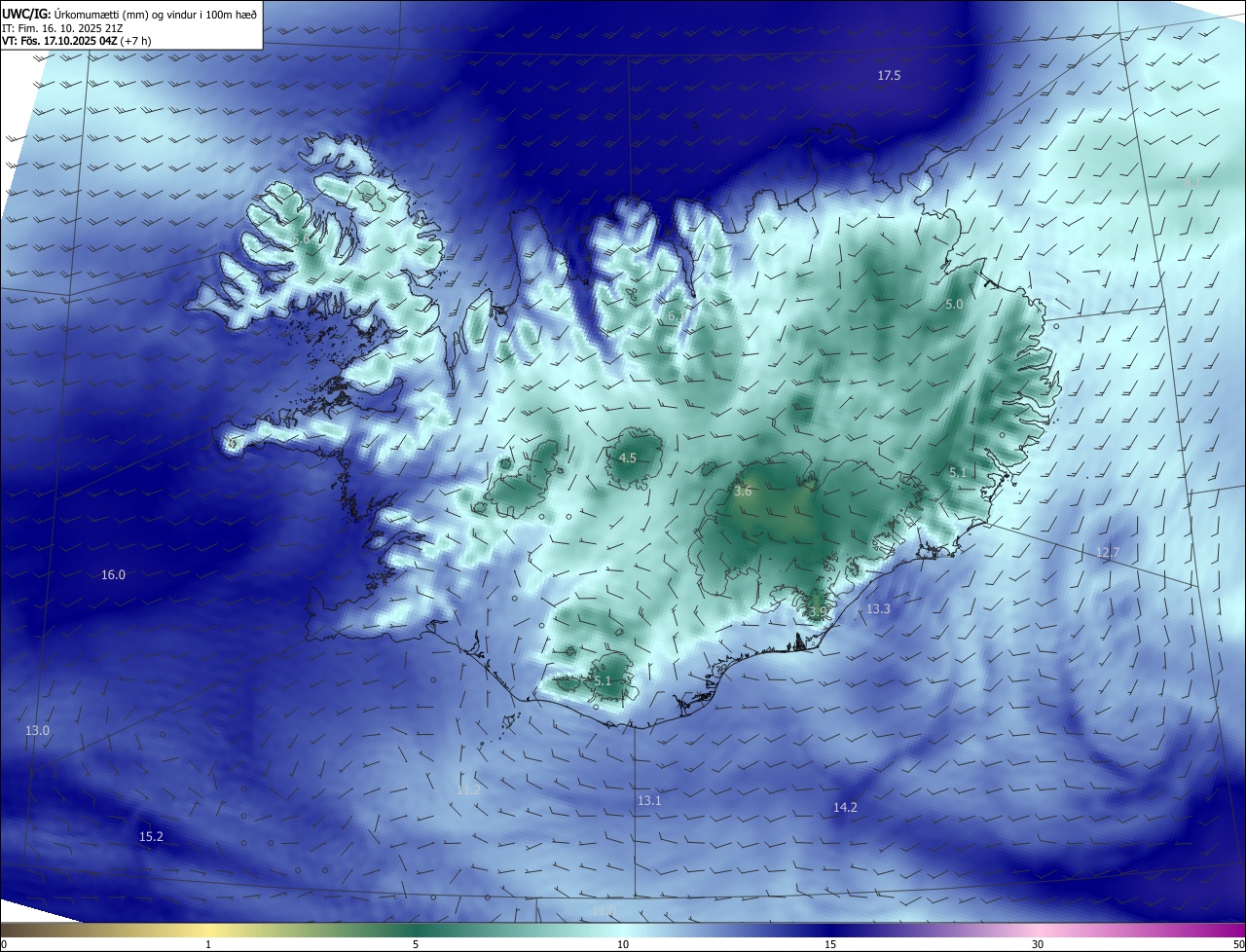
Task: Click the 15.2 value on the map
Action: coord(151,836)
